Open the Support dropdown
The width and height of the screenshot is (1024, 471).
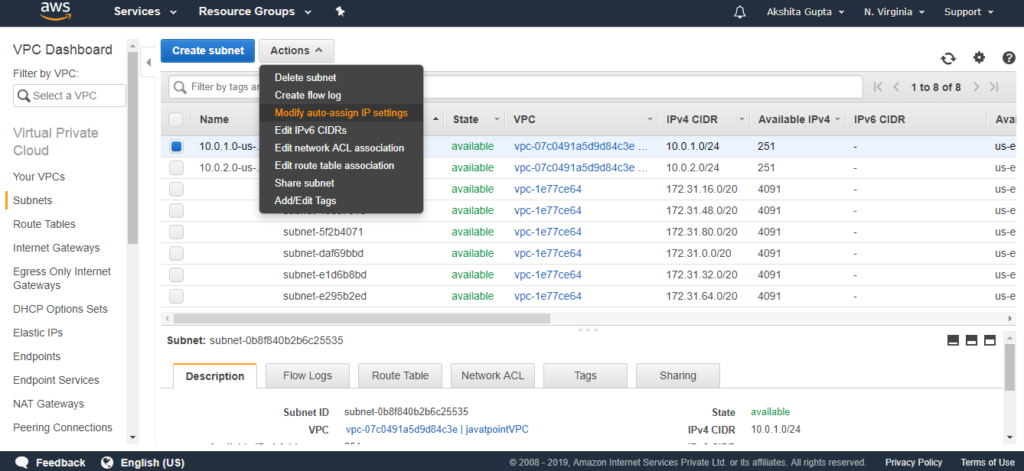(968, 12)
